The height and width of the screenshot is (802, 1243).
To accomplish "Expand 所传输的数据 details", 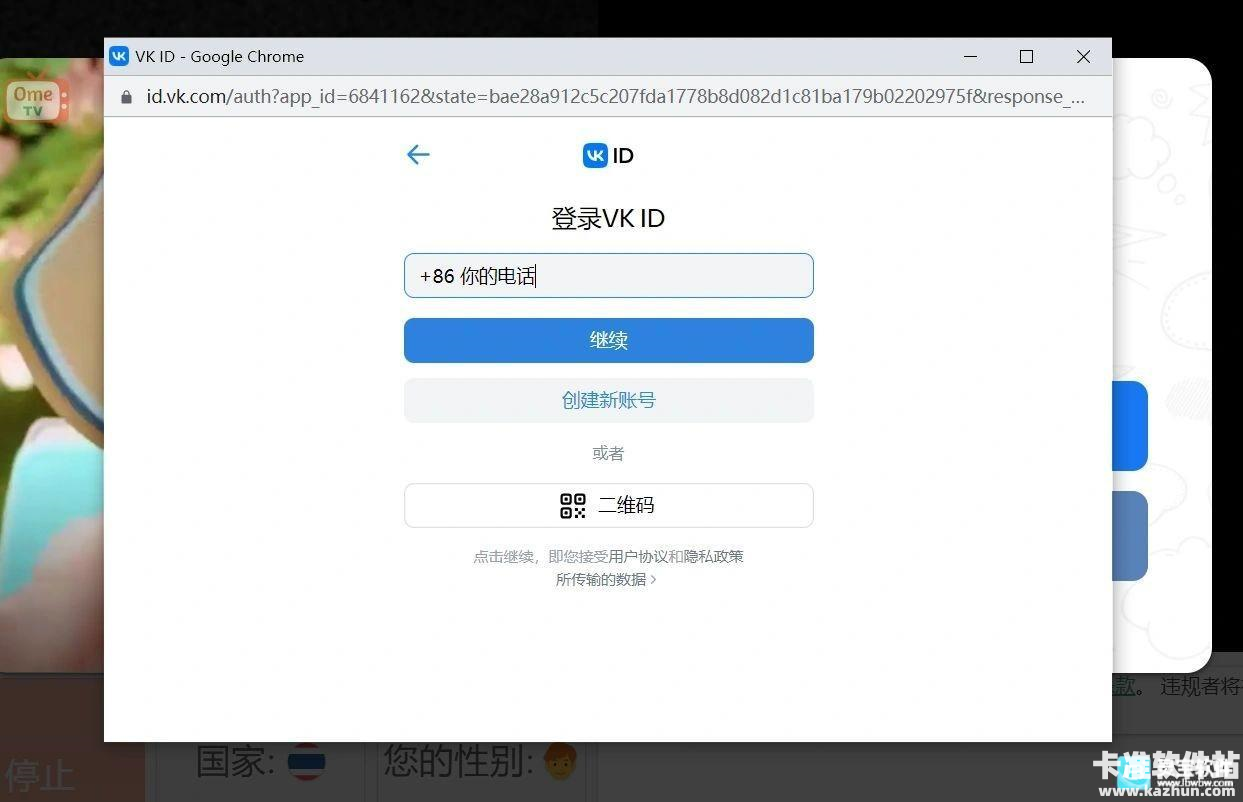I will click(606, 580).
